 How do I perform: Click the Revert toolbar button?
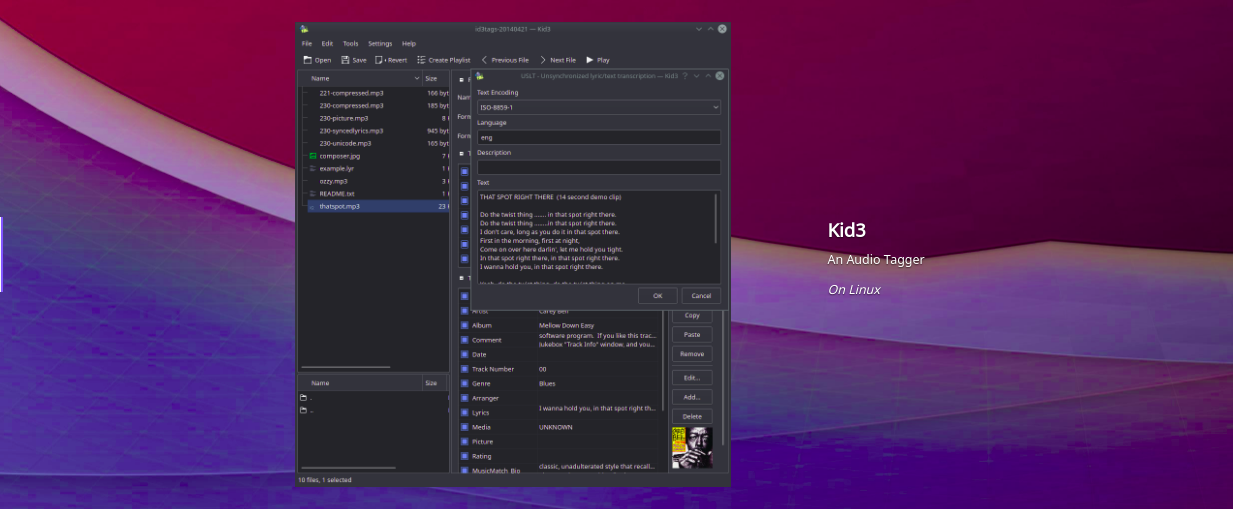tap(391, 60)
